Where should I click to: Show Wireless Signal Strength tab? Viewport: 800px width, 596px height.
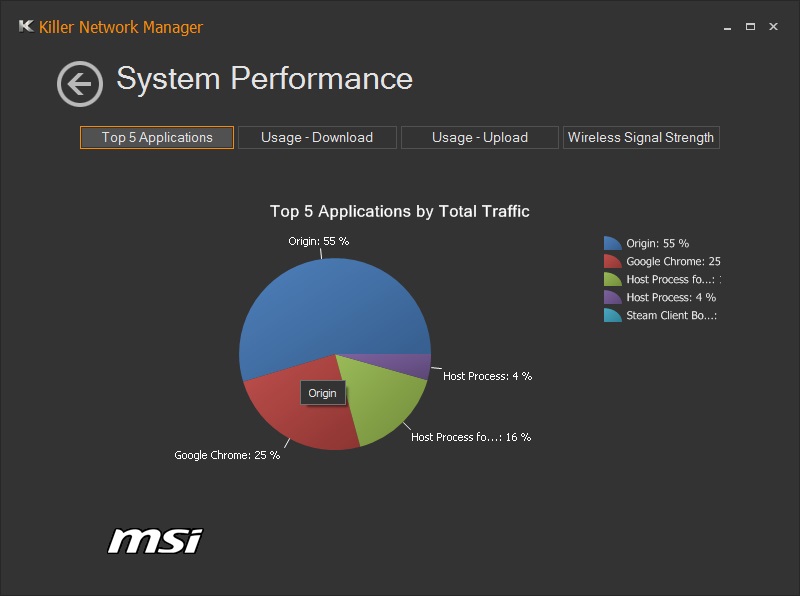coord(641,137)
